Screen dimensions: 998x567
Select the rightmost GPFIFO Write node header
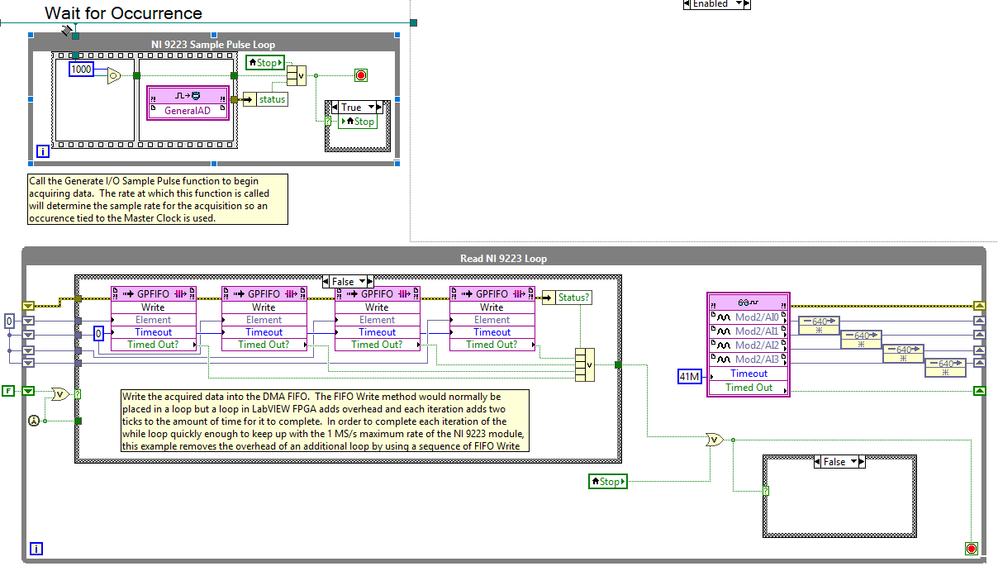click(492, 293)
